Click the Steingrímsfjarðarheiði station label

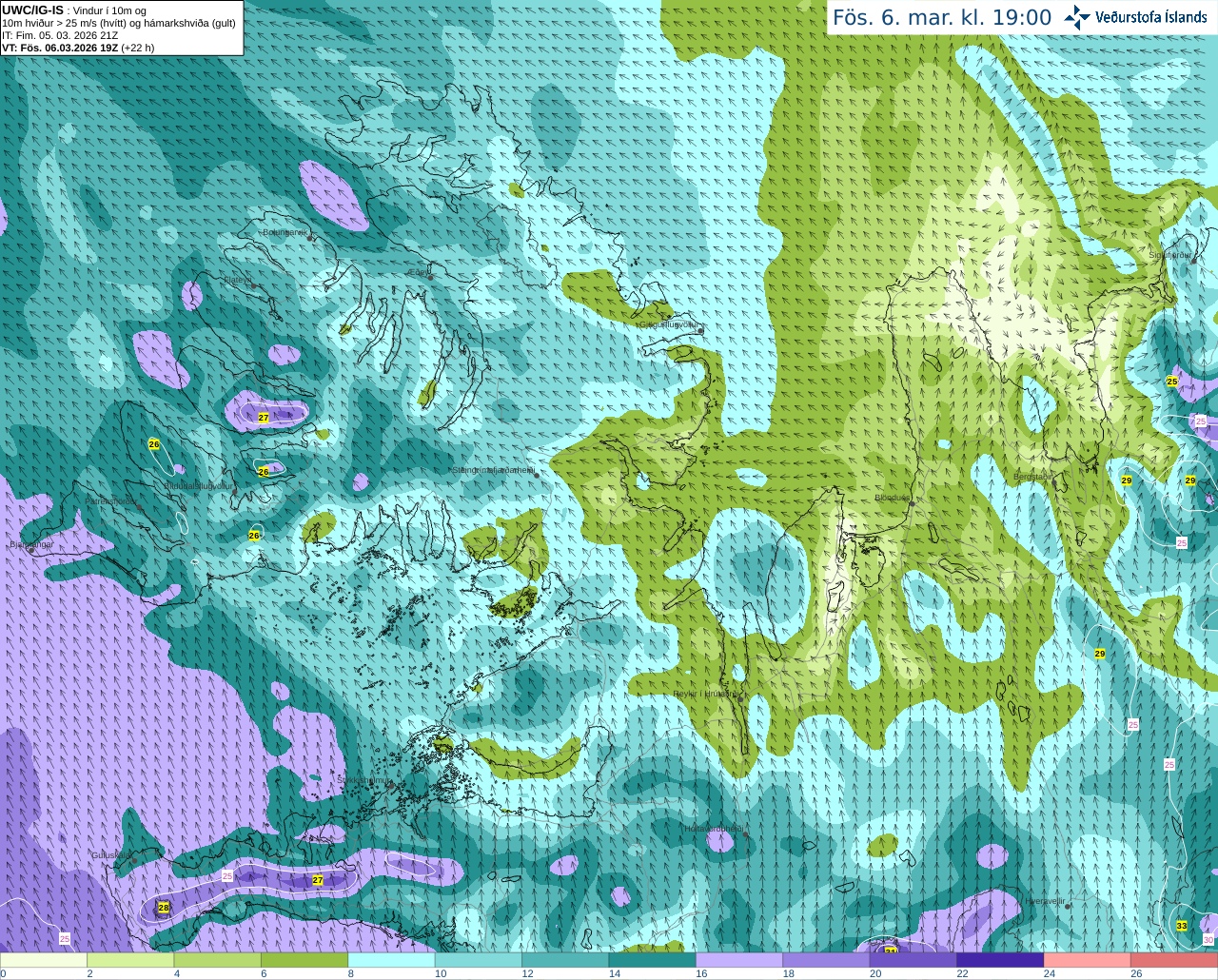493,470
